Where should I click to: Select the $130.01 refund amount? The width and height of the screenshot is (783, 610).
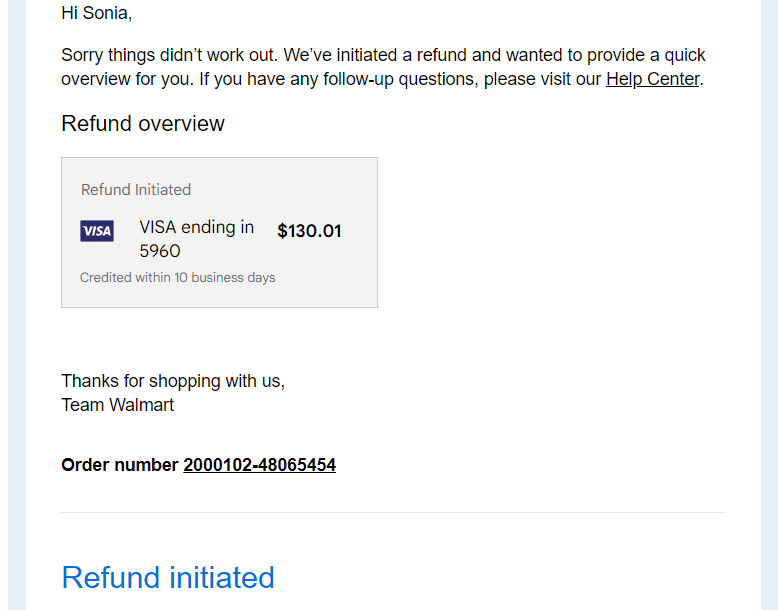tap(309, 231)
